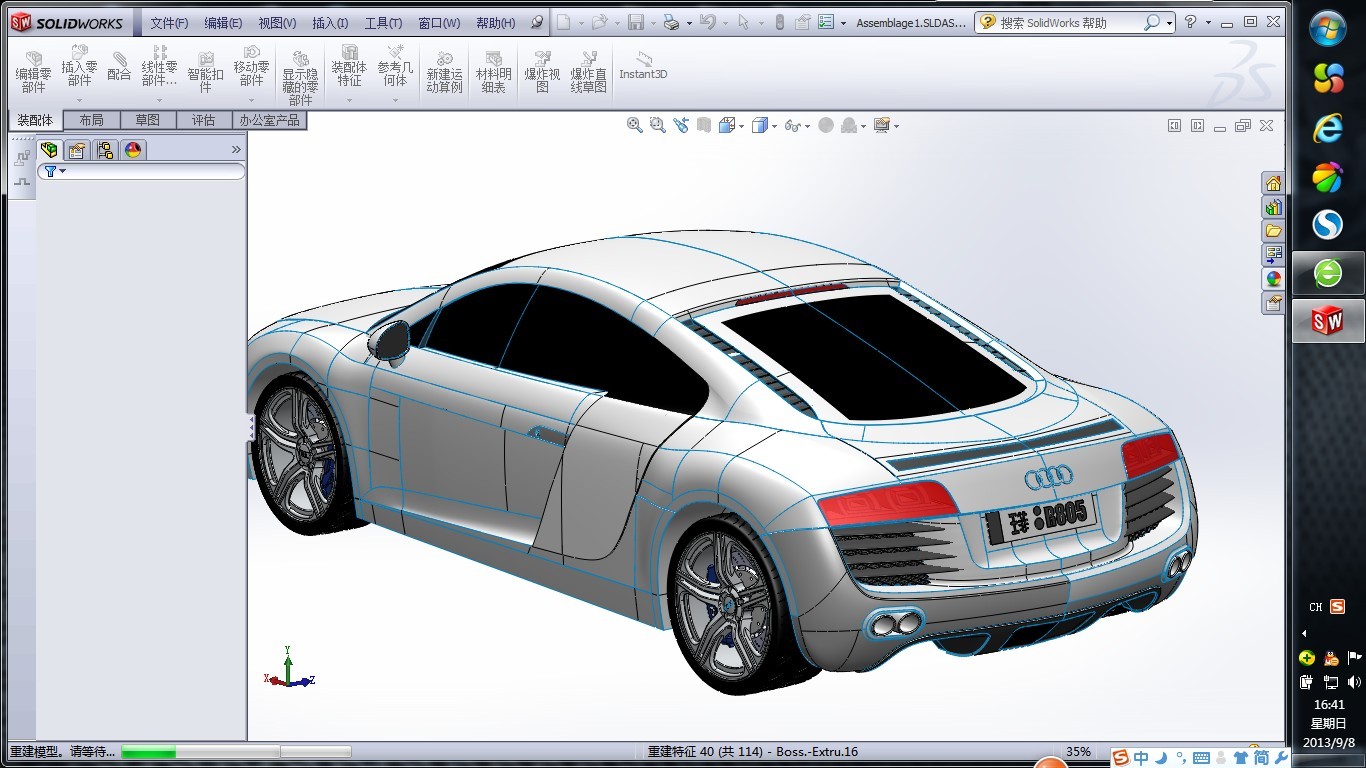Toggle Sogou punctuation mode button
Screen dimensions: 1366x768
pyautogui.click(x=1181, y=758)
